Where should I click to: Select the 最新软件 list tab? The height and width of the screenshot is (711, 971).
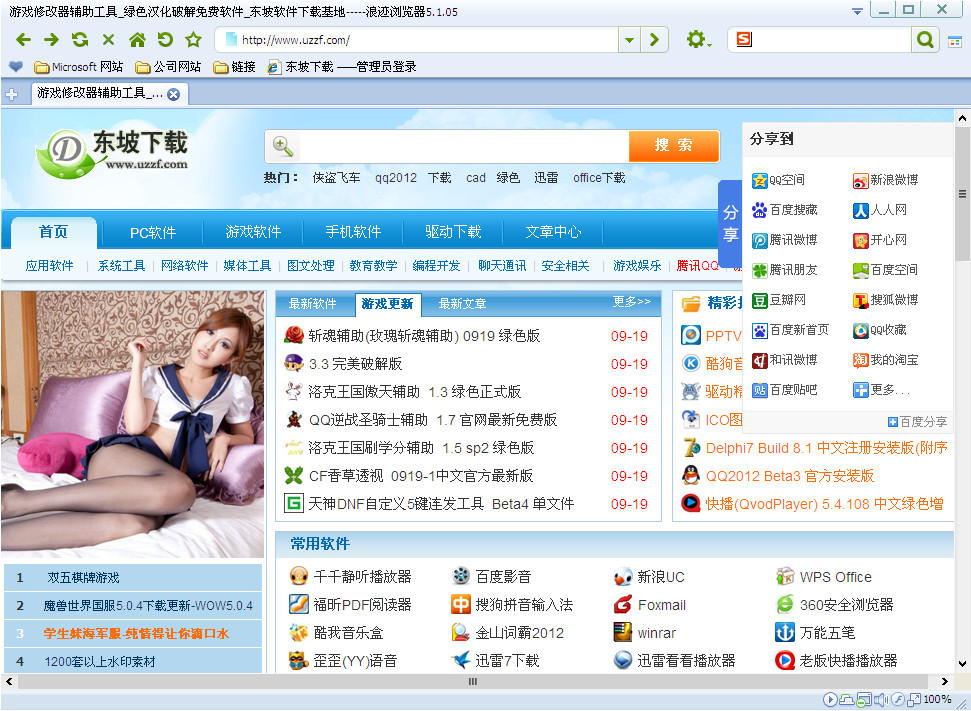tap(312, 303)
